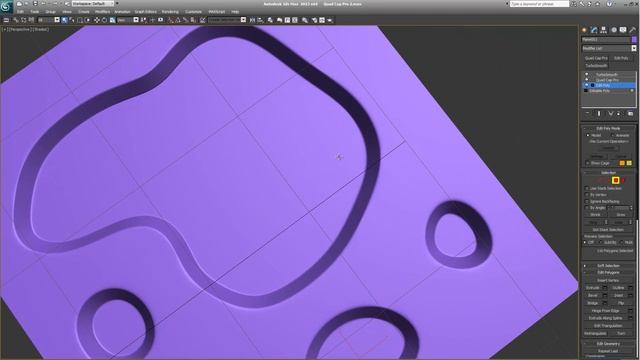Click the Quad Cap Pro modifier button
640x360 pixels.
(596, 58)
